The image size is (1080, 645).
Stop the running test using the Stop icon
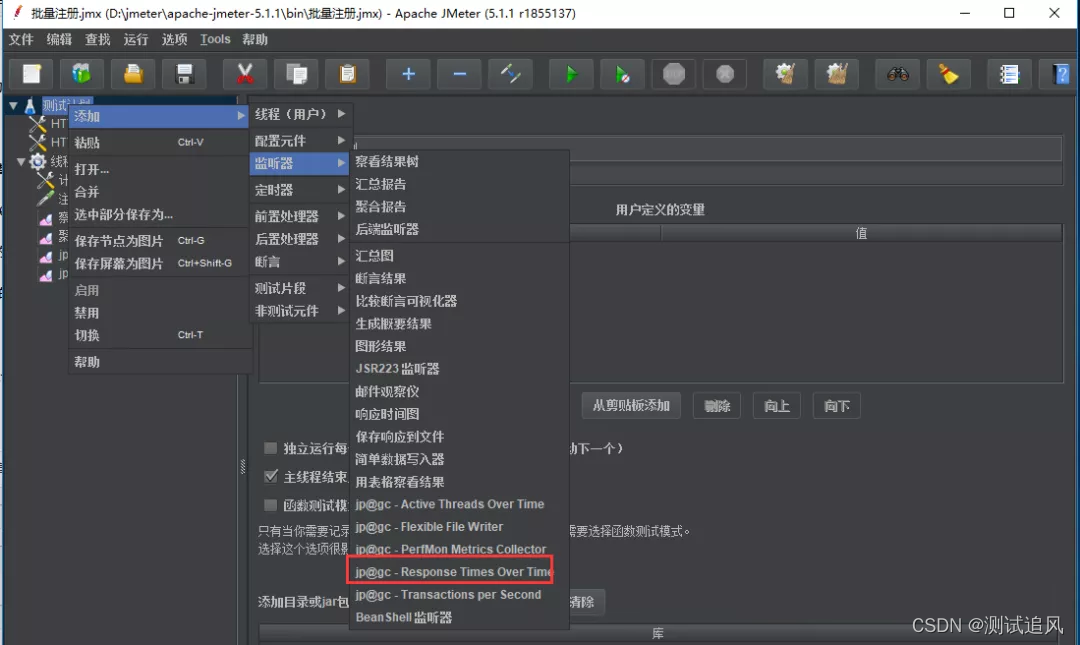pos(673,73)
